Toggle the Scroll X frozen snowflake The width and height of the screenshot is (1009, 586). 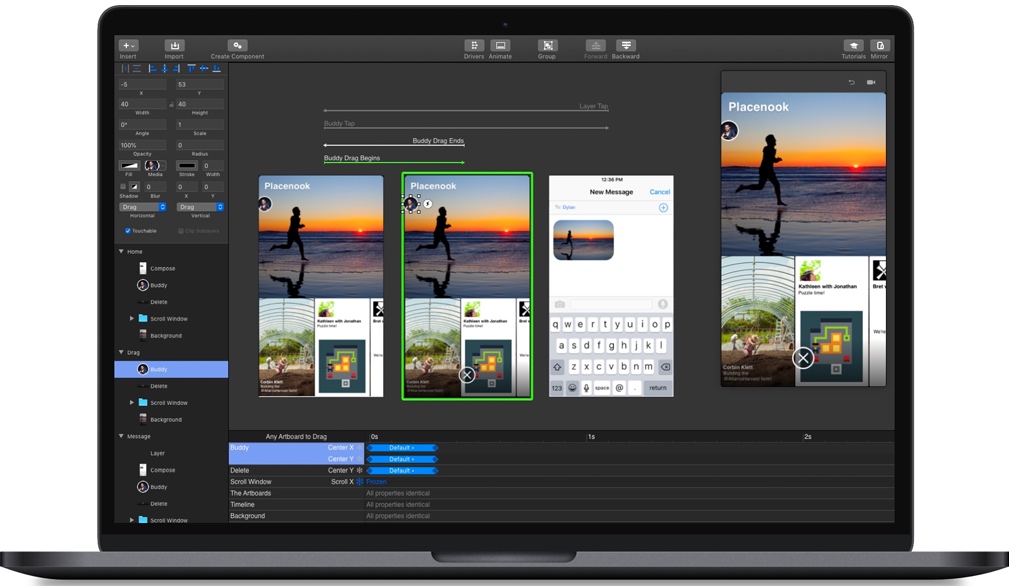click(x=360, y=482)
